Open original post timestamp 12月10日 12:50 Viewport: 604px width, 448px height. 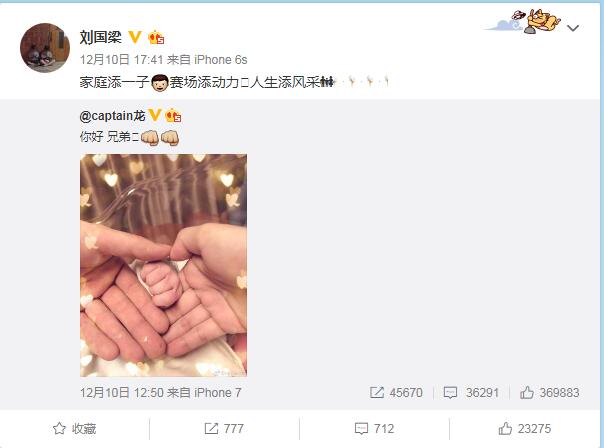(122, 393)
